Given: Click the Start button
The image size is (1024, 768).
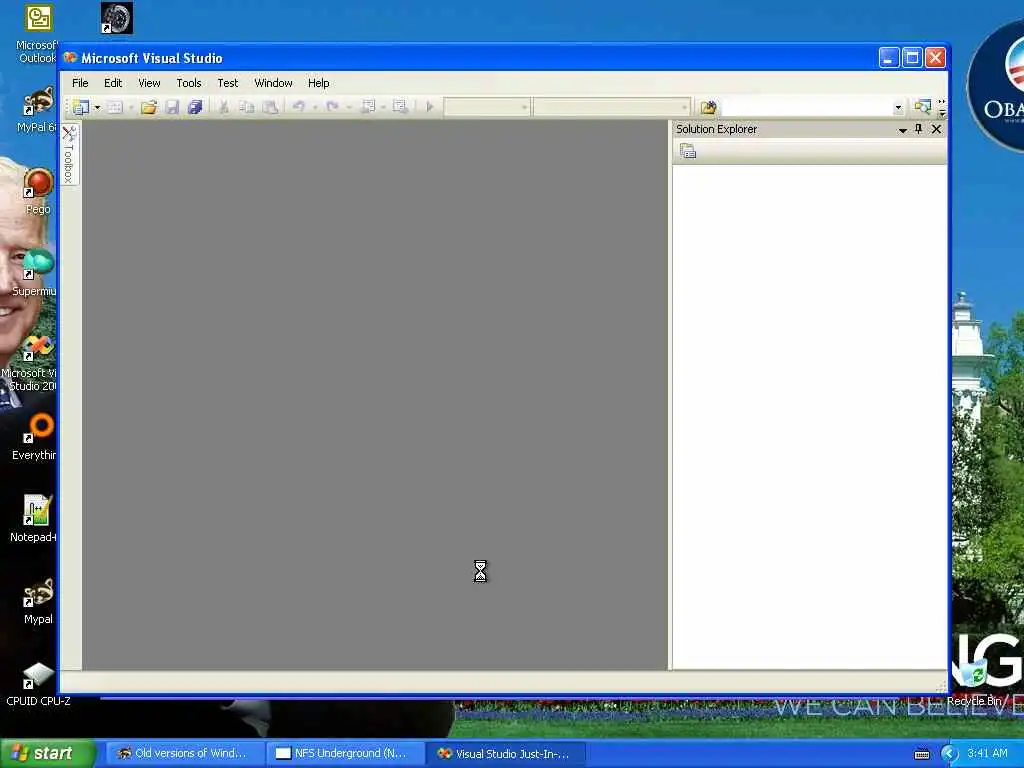Looking at the screenshot, I should (x=48, y=753).
